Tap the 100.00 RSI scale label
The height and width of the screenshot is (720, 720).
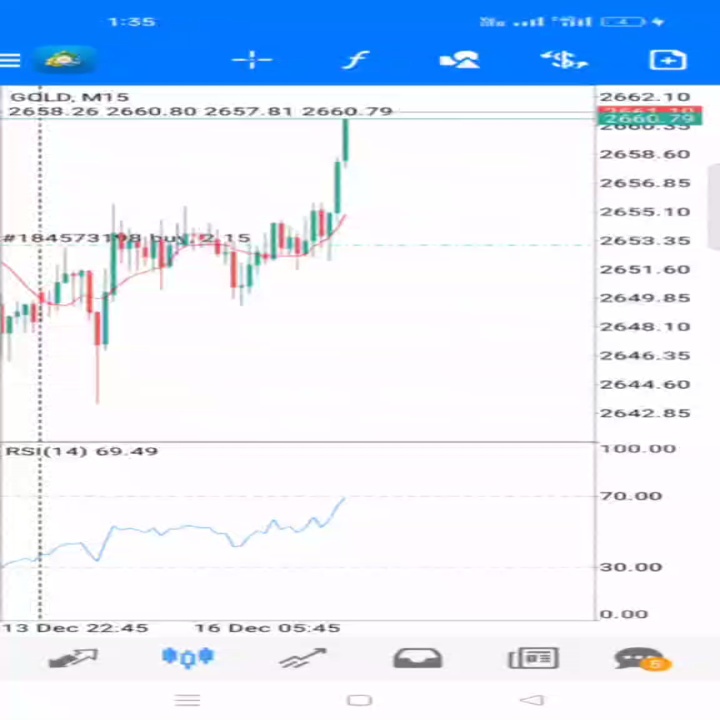pyautogui.click(x=638, y=449)
